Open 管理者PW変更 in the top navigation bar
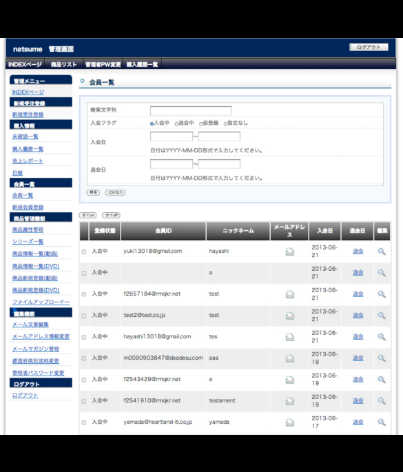 103,64
